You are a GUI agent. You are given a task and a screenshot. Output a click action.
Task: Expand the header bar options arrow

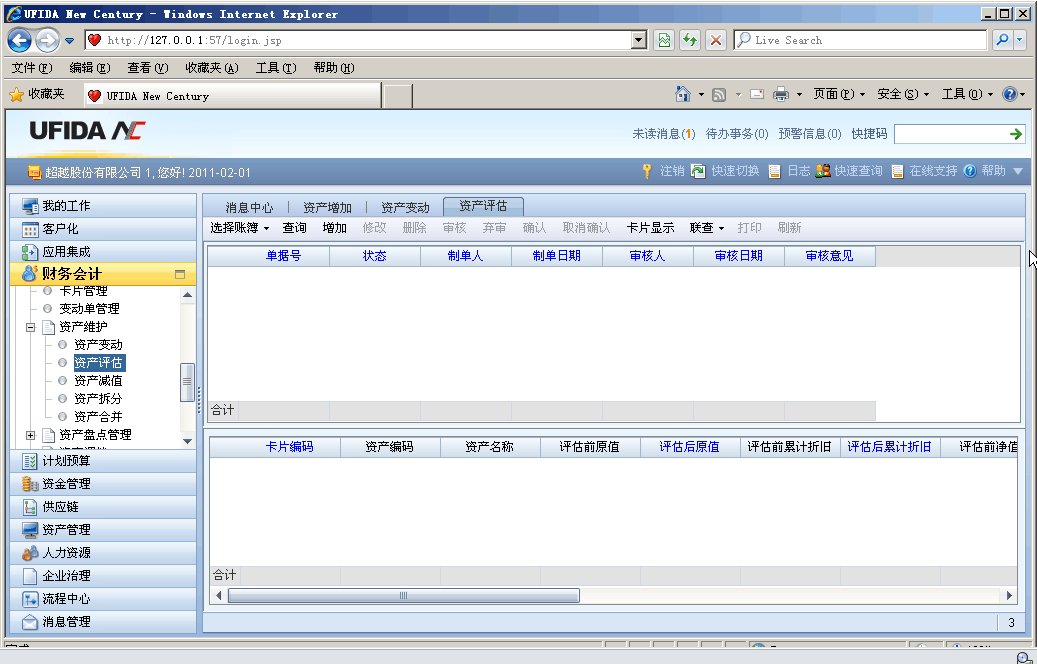[1018, 171]
